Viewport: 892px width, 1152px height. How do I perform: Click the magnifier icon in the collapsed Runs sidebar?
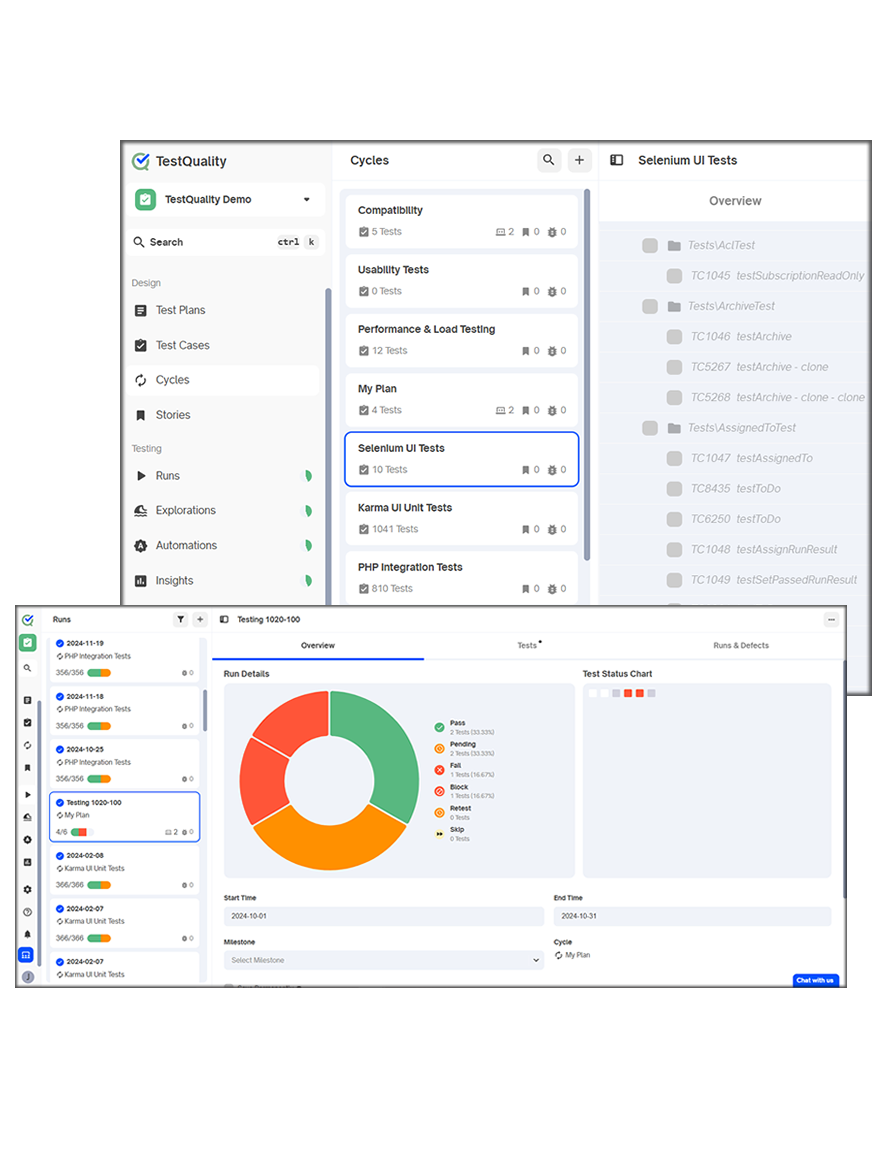(x=27, y=668)
